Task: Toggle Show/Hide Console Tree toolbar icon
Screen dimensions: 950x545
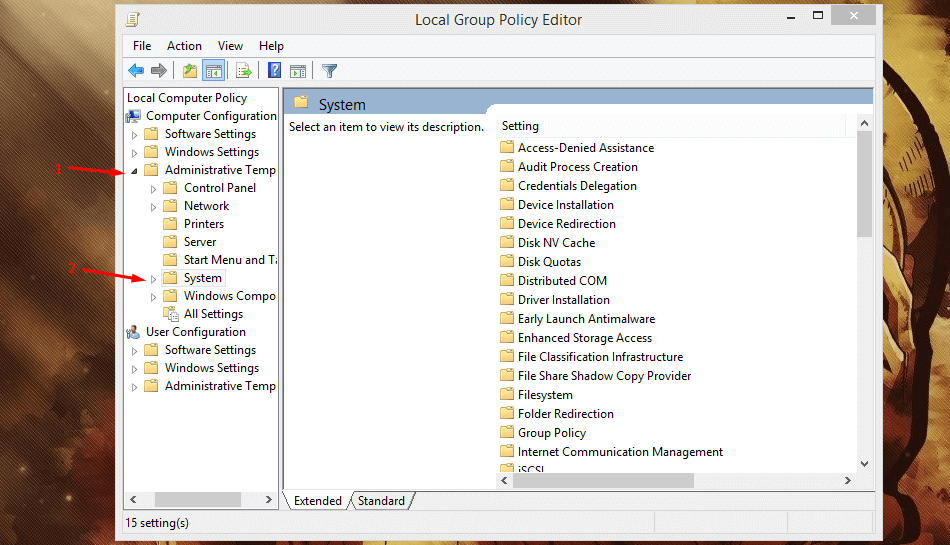Action: coord(214,71)
